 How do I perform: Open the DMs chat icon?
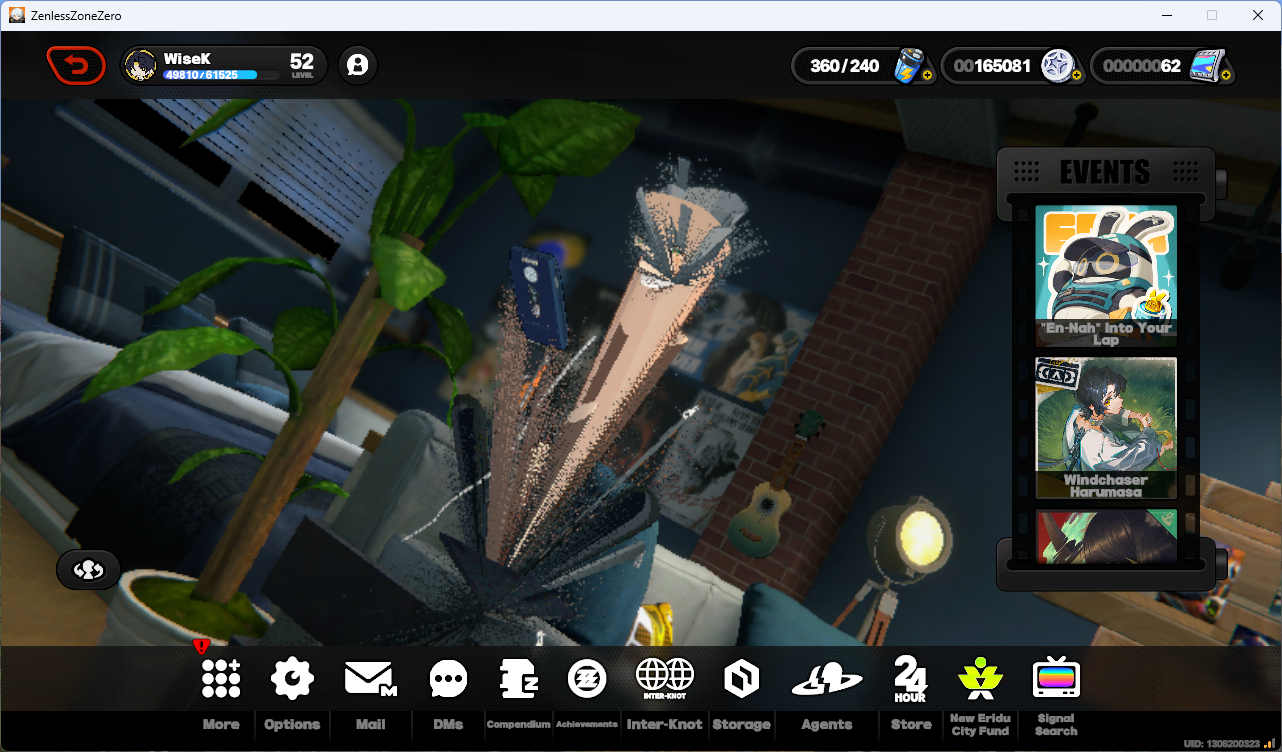coord(447,678)
